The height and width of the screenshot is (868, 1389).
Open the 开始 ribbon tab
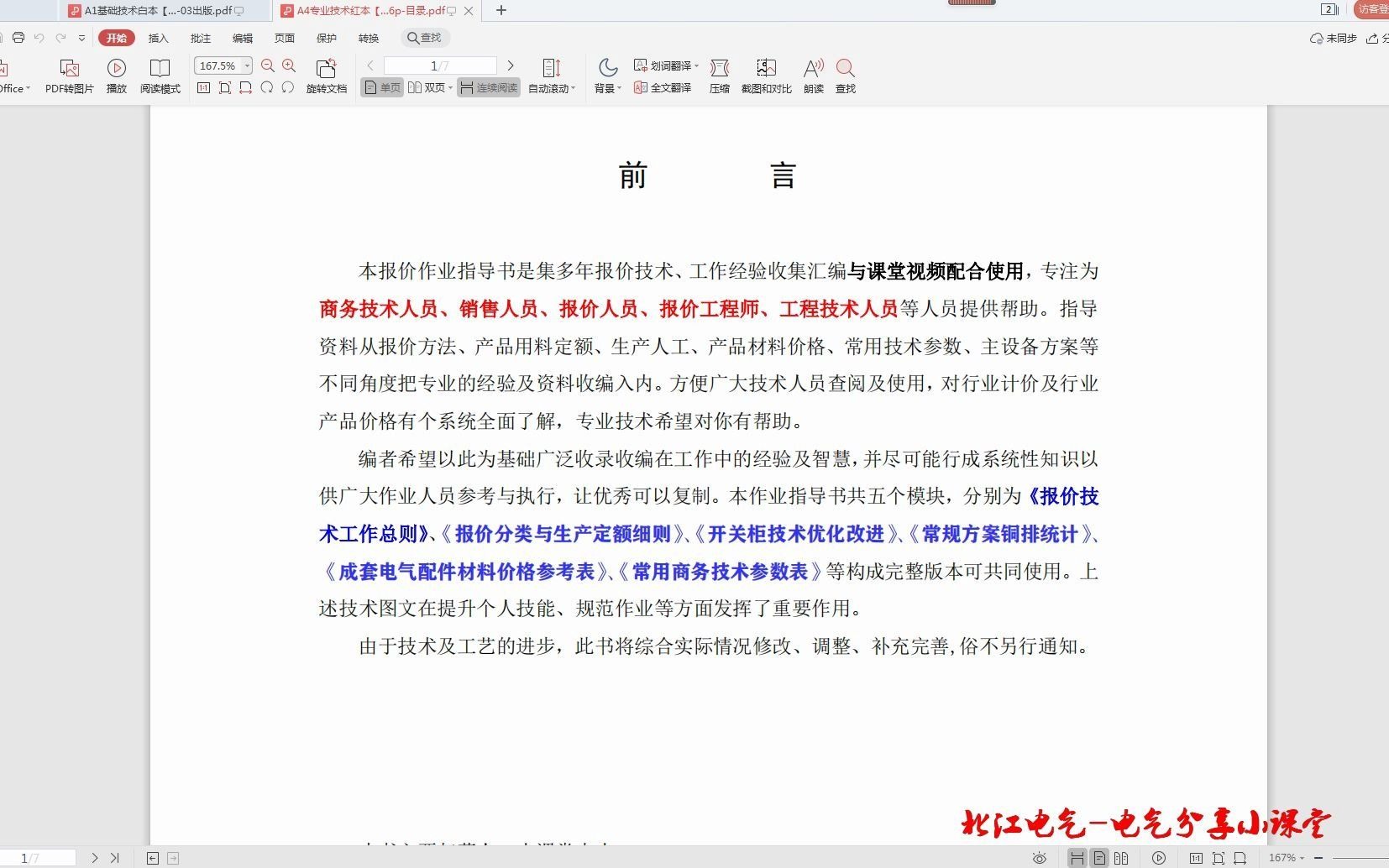click(117, 38)
